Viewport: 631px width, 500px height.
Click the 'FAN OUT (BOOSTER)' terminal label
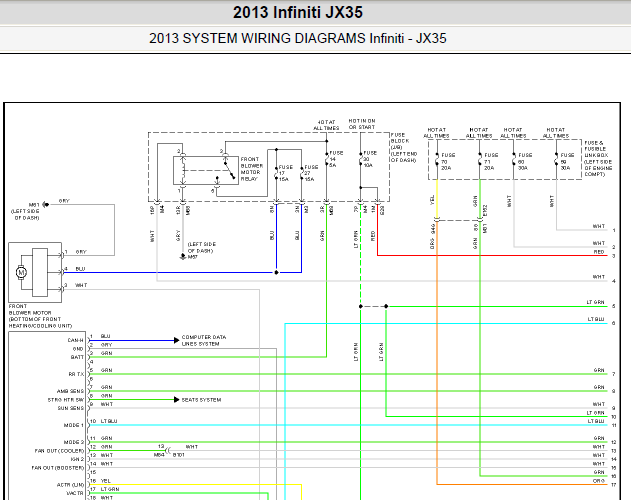58,468
